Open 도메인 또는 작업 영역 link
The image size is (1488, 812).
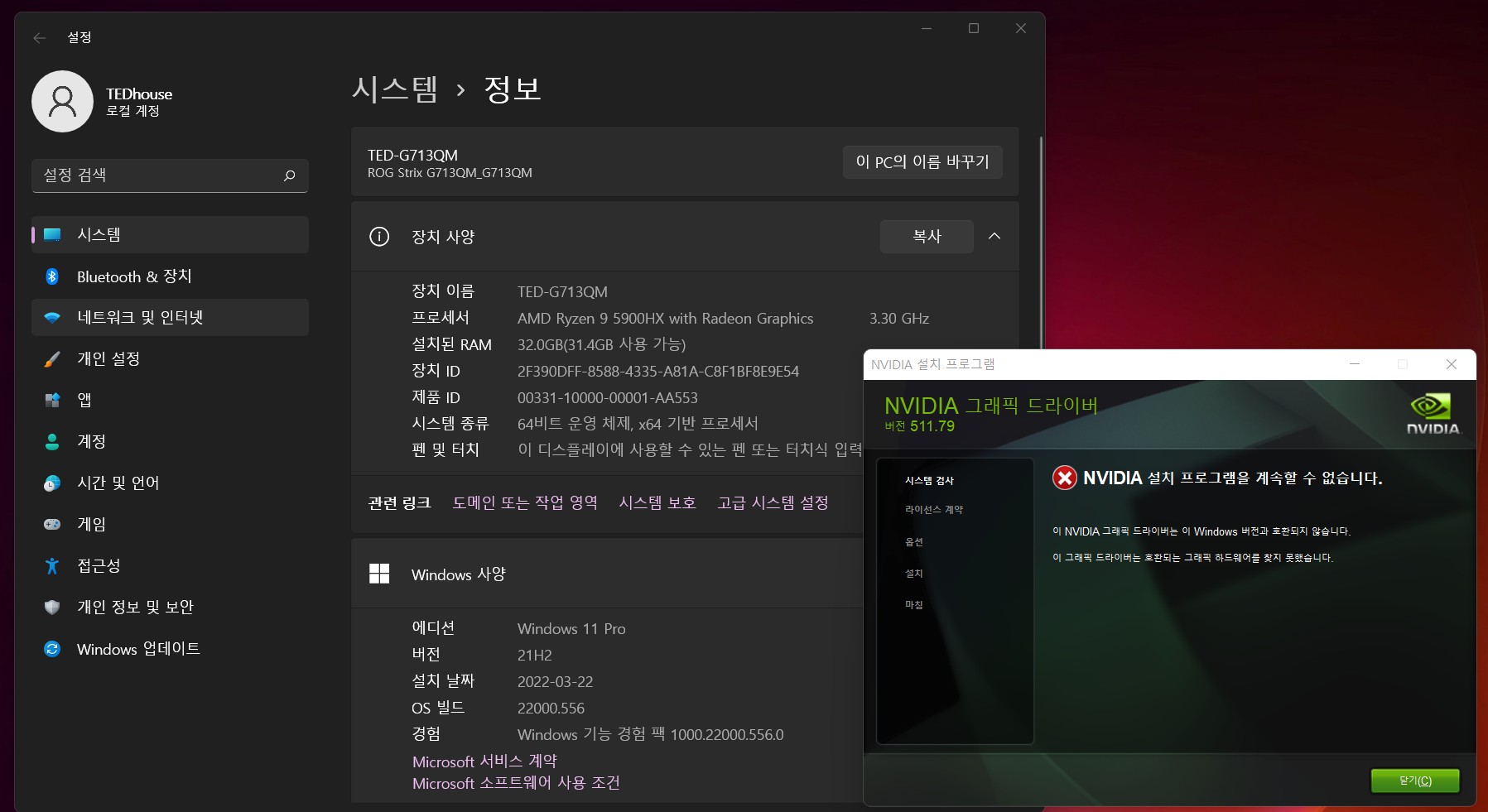(525, 502)
